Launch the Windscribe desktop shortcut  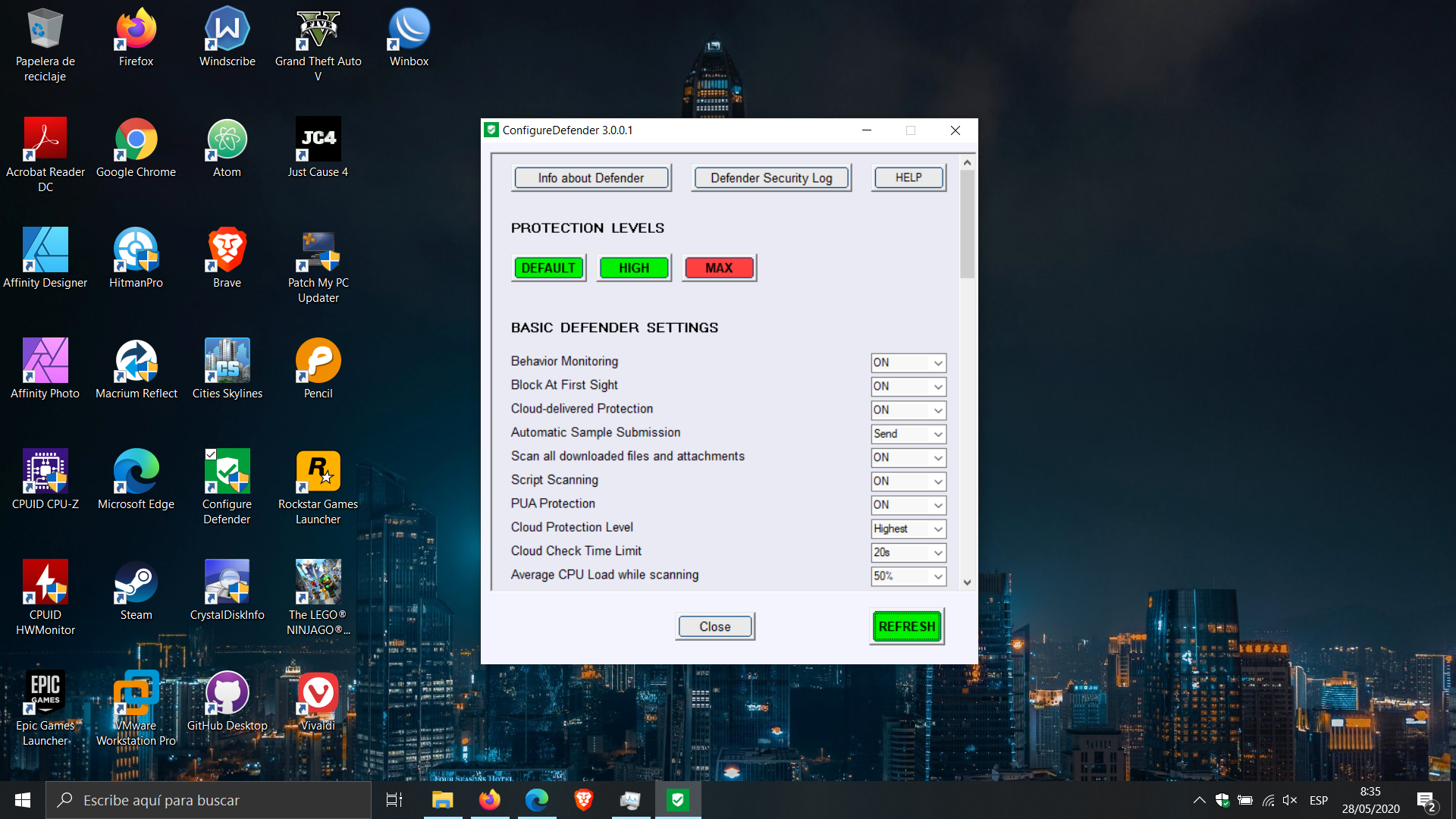227,29
